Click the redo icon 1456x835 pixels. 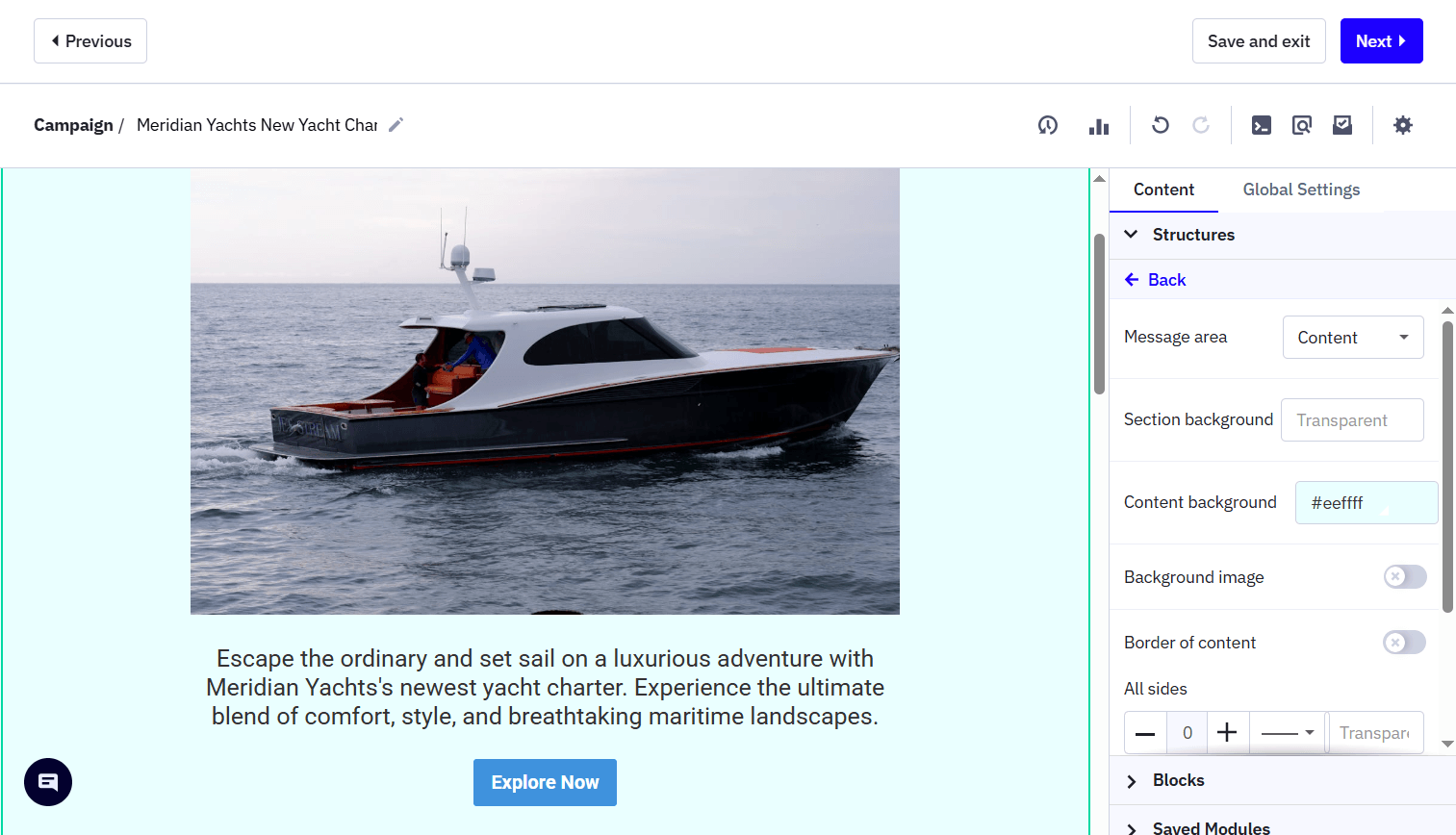pos(1200,125)
